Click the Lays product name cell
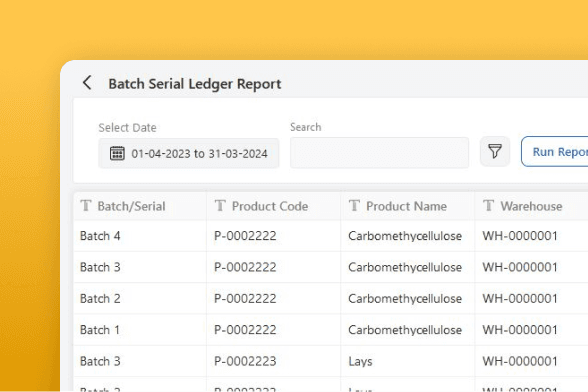588x392 pixels. click(x=360, y=361)
